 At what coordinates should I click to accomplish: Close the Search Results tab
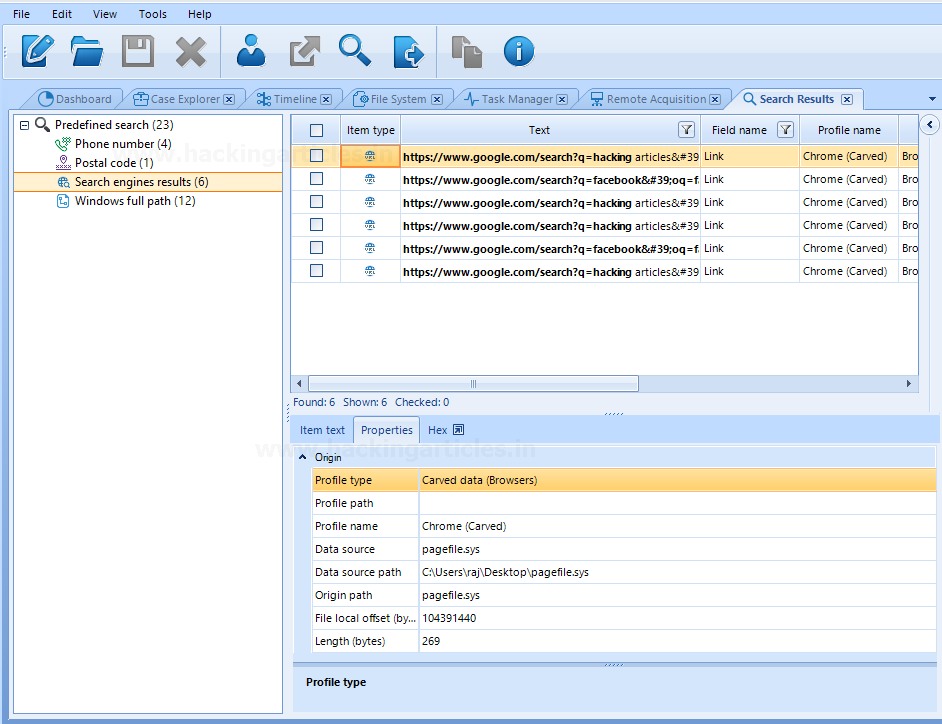[847, 99]
